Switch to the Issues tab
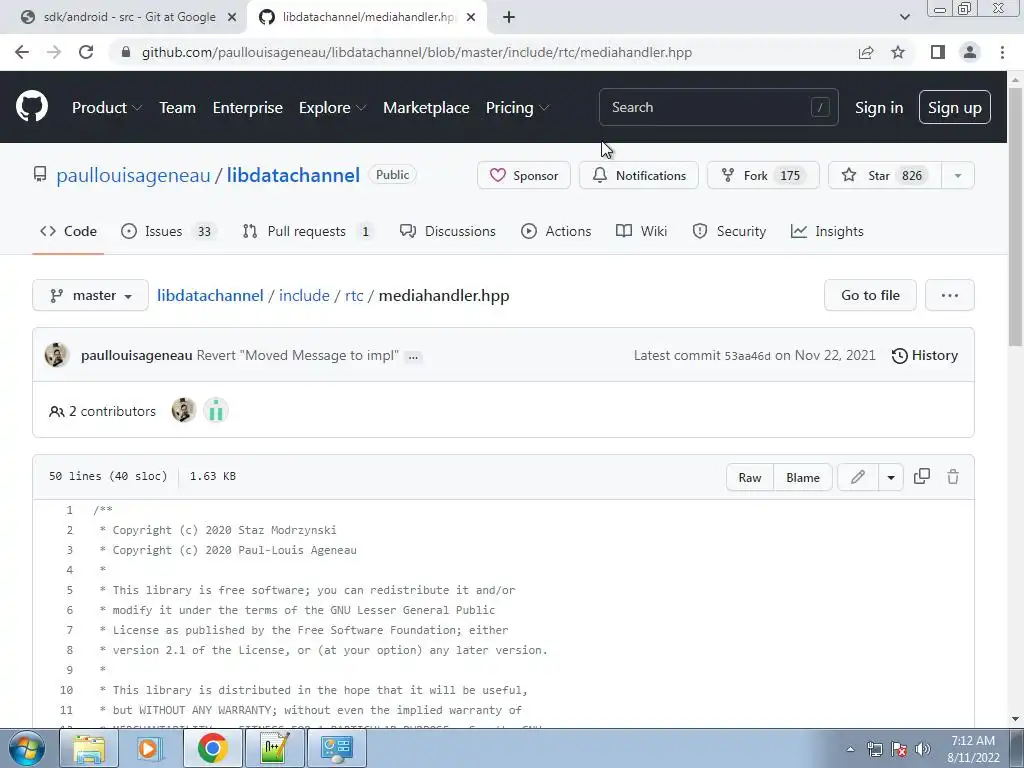This screenshot has width=1024, height=768. 168,231
